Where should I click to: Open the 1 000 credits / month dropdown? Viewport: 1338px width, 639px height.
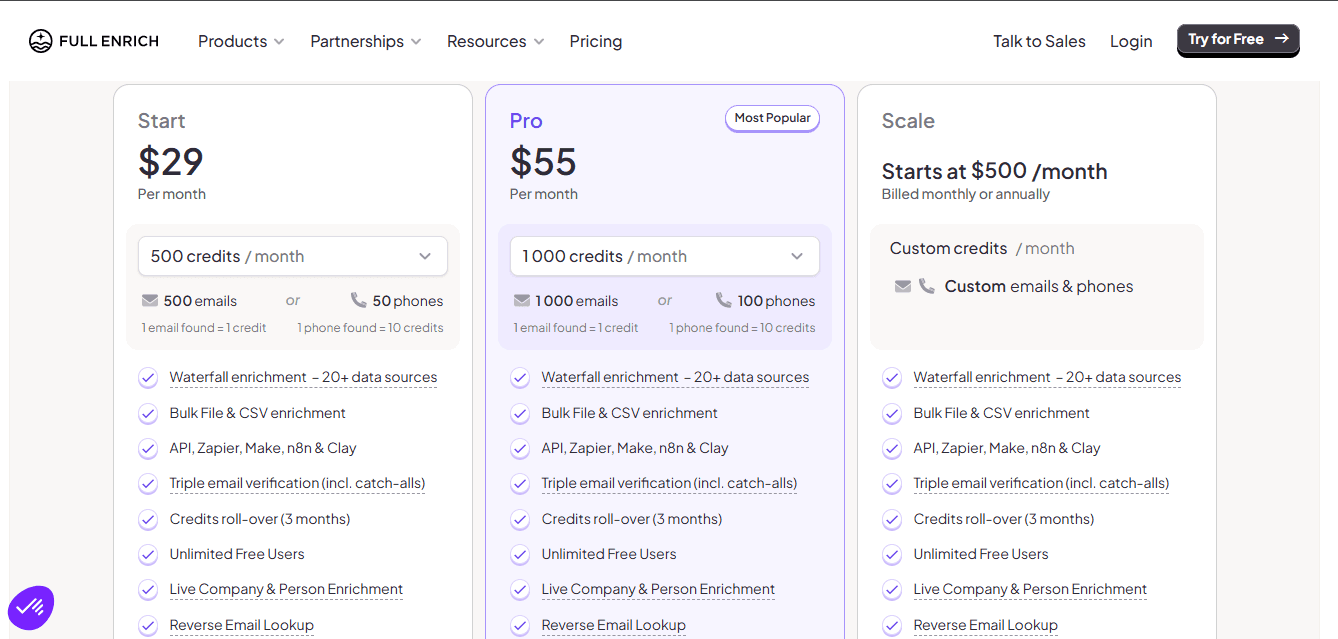665,256
